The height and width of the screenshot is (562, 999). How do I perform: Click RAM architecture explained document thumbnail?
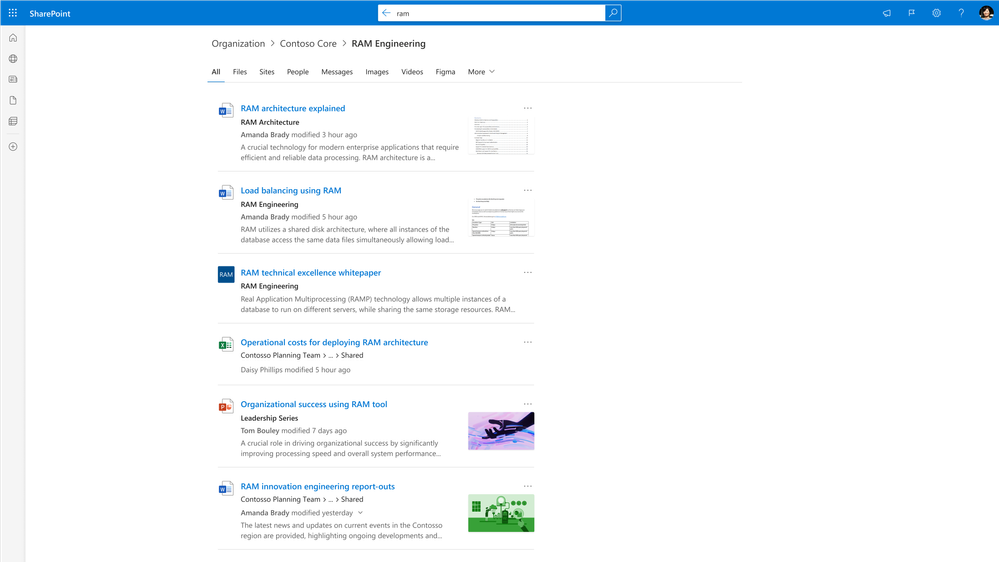click(501, 136)
